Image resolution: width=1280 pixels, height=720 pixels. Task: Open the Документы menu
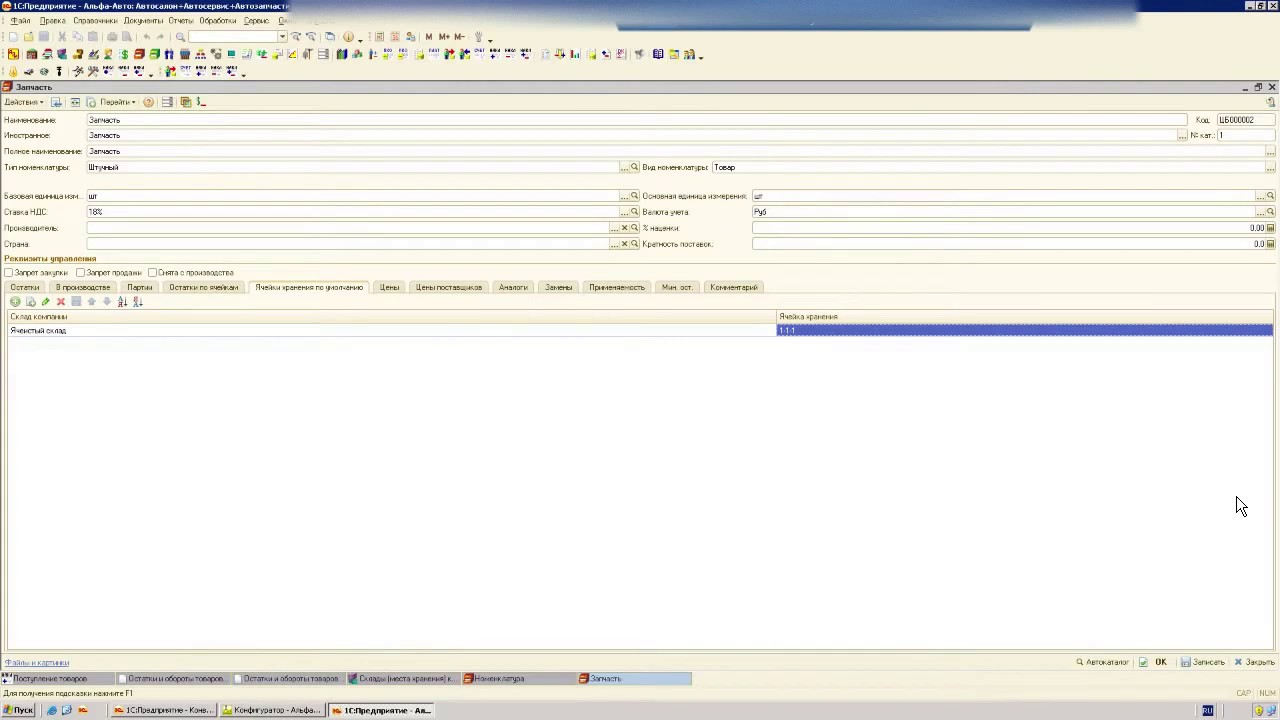coord(143,21)
